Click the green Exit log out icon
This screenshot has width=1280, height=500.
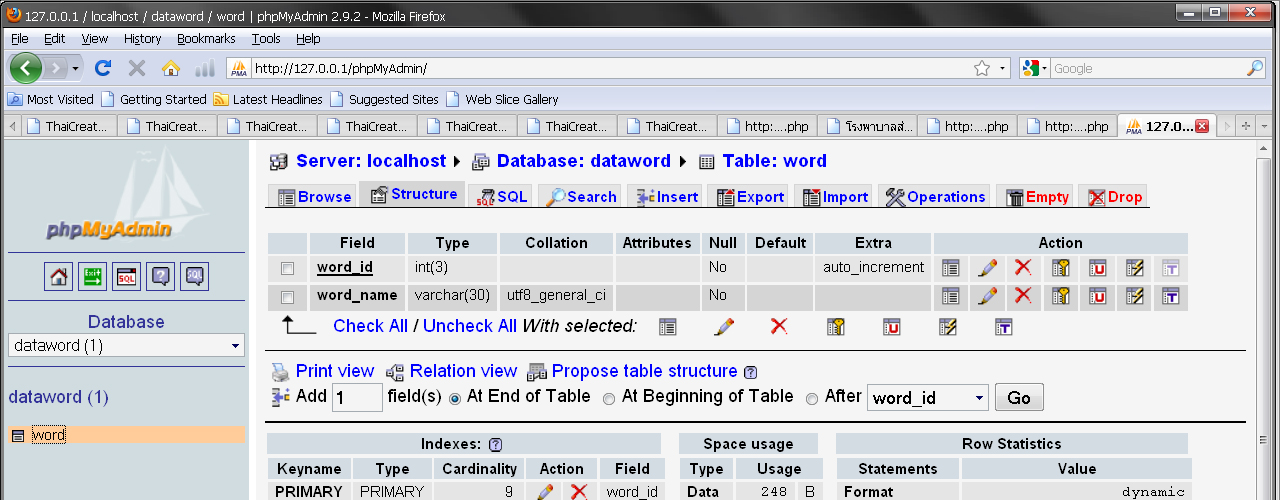tap(93, 277)
